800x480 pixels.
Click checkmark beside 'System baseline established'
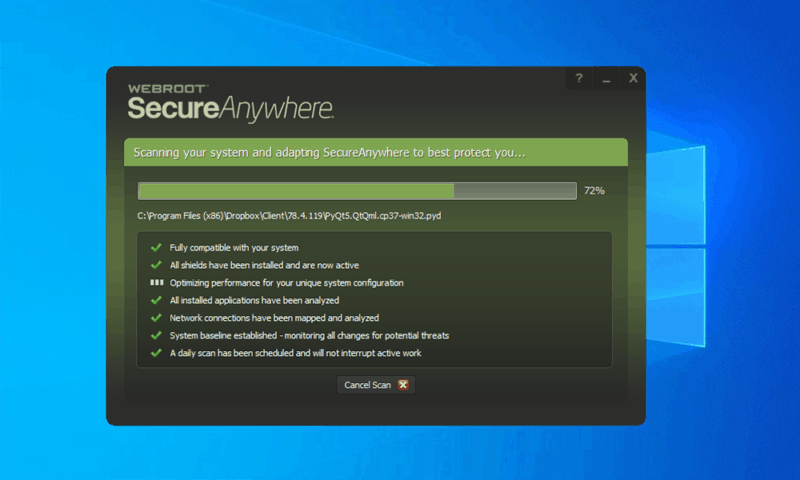pyautogui.click(x=156, y=335)
